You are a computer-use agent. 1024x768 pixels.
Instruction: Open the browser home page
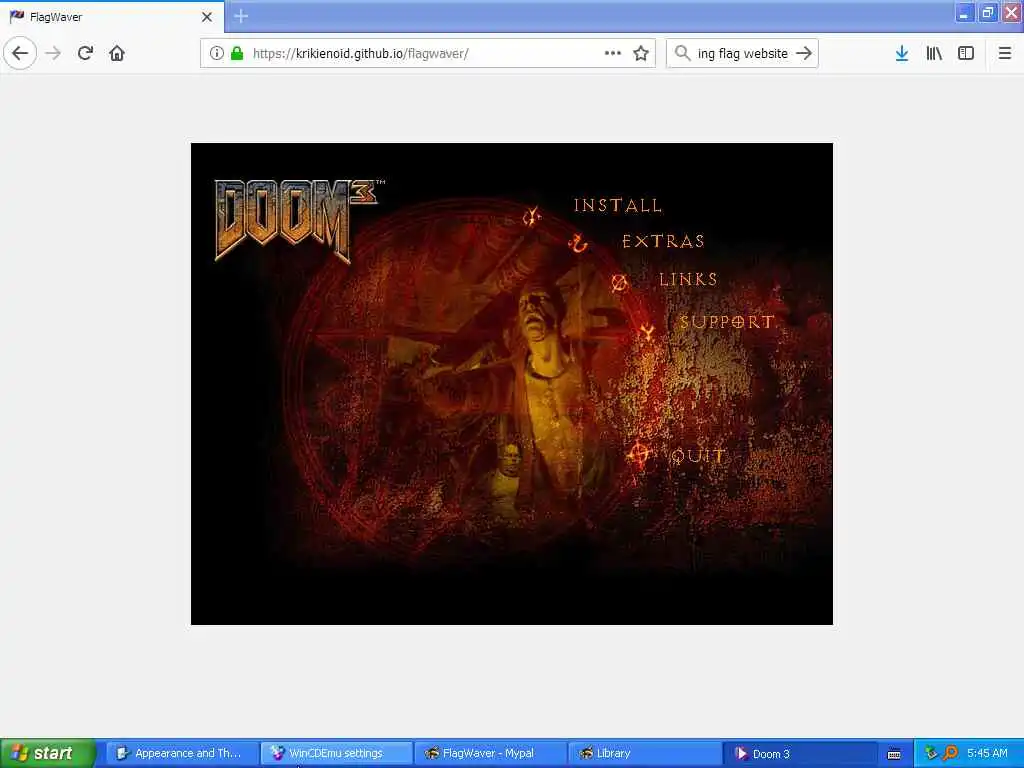[117, 53]
